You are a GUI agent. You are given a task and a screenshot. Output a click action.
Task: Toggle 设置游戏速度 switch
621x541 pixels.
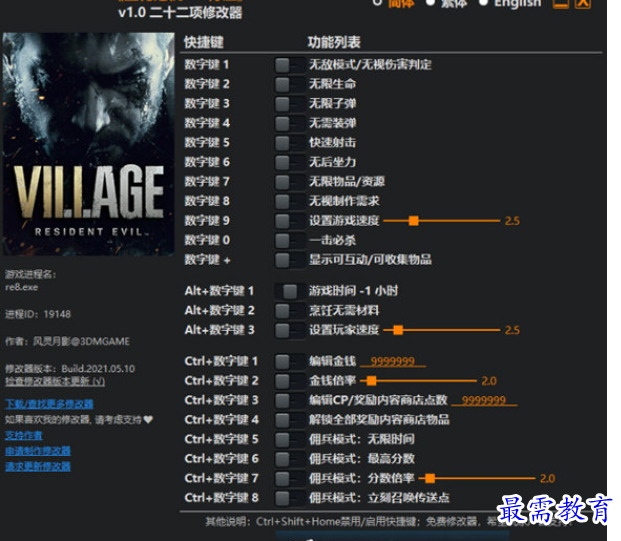coord(290,221)
